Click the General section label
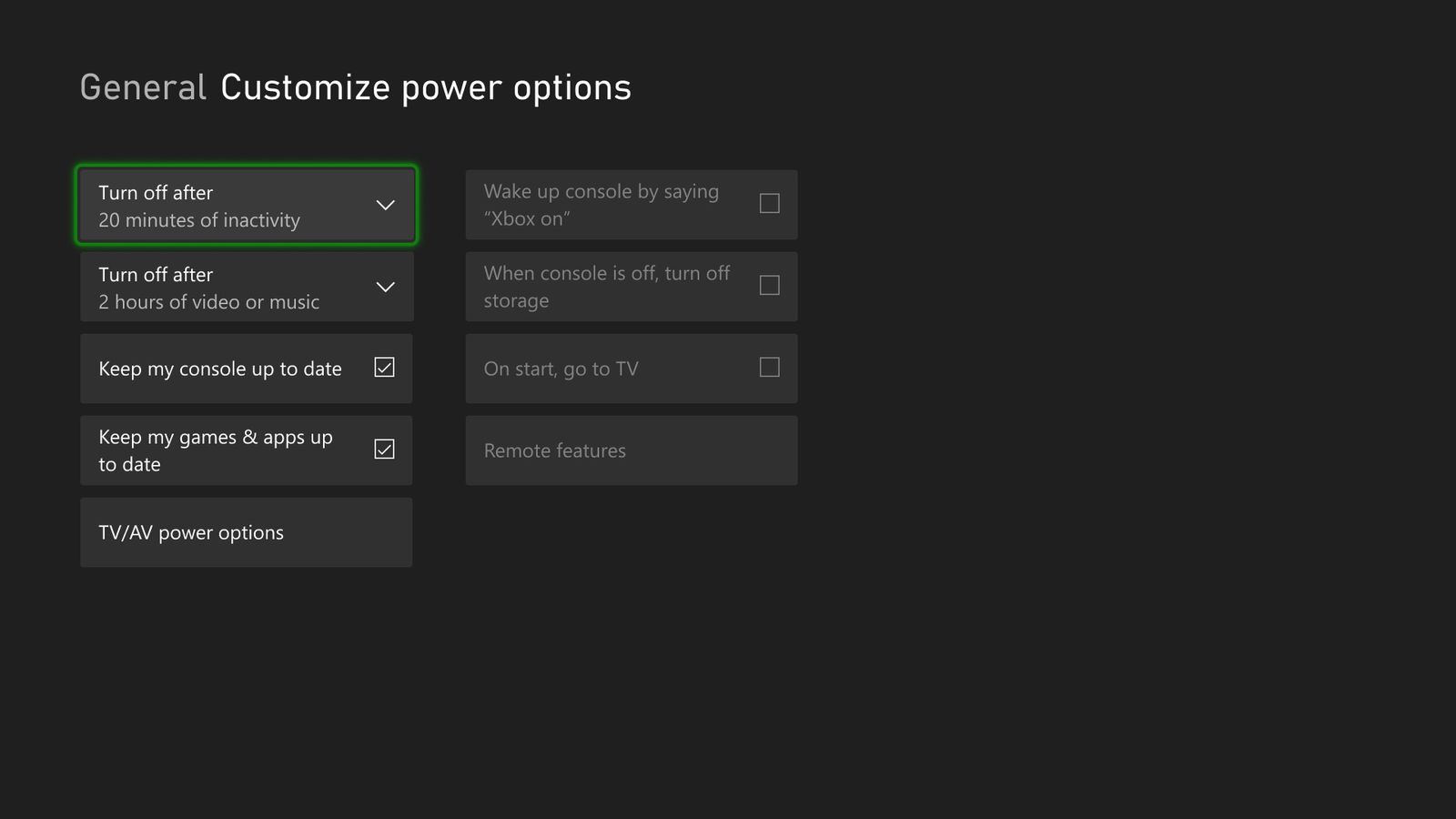Image resolution: width=1456 pixels, height=819 pixels. tap(142, 86)
